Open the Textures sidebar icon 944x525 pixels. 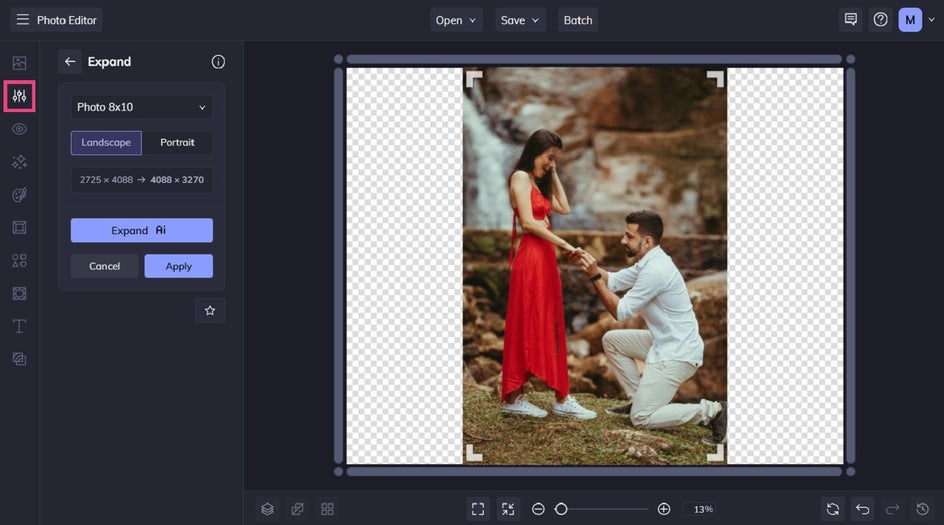coord(19,293)
